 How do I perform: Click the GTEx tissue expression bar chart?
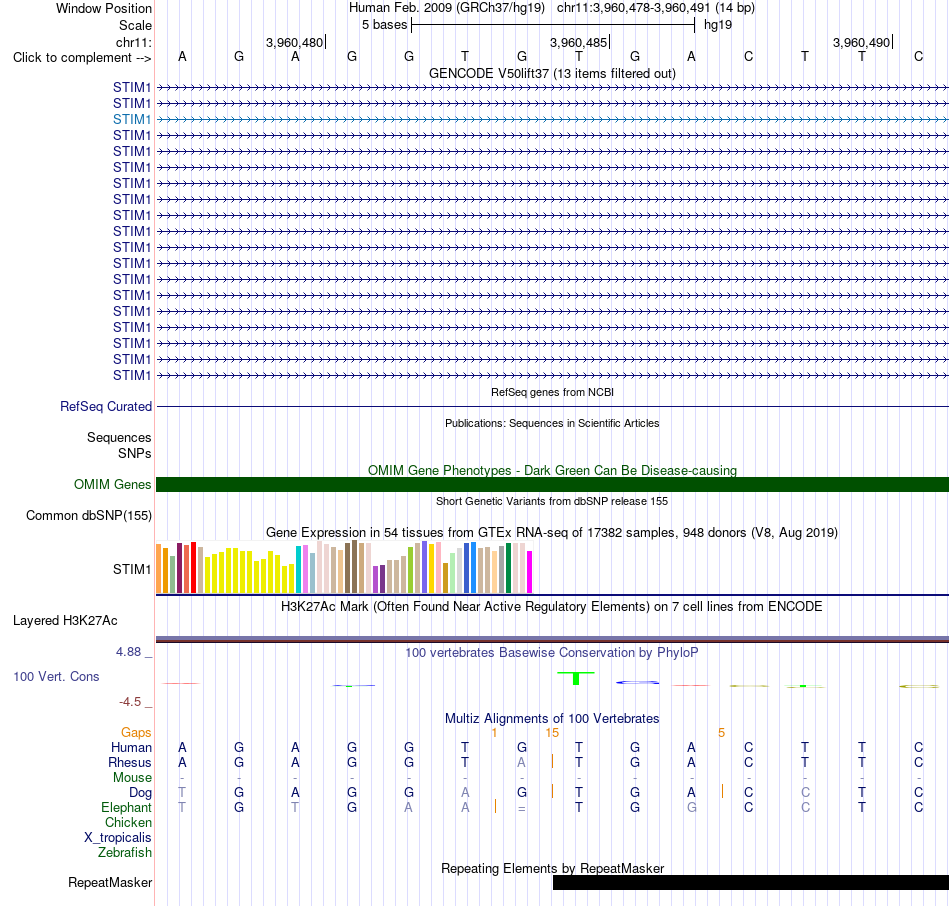click(344, 567)
